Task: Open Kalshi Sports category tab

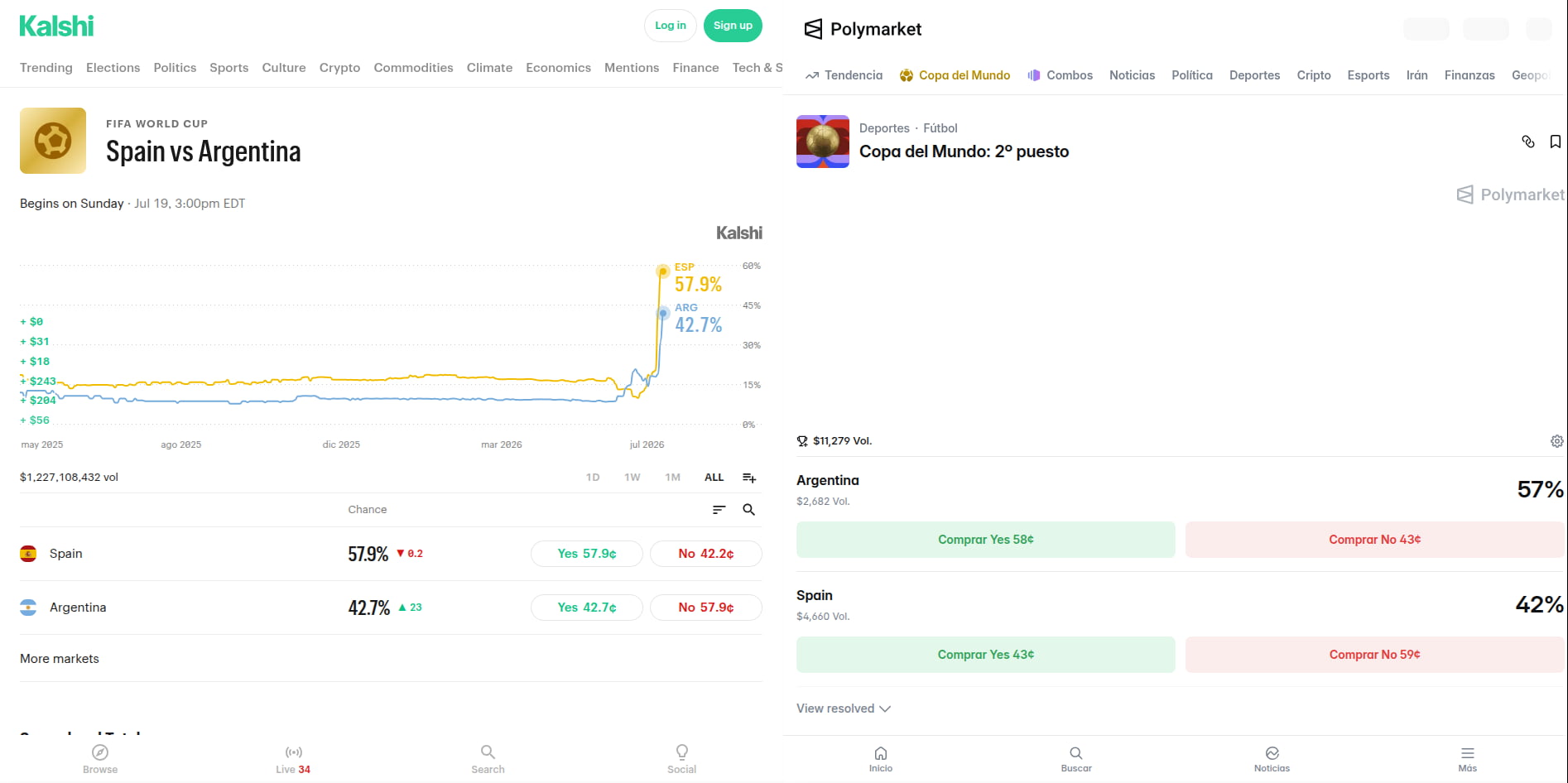Action: tap(228, 68)
